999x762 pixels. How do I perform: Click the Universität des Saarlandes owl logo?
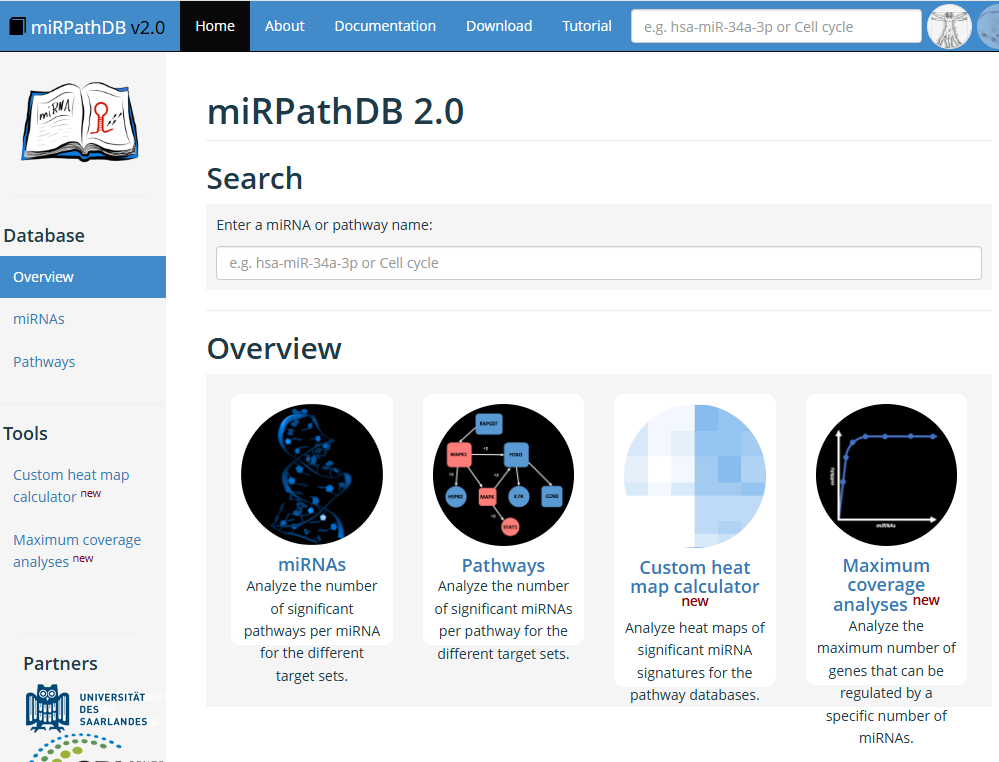45,707
